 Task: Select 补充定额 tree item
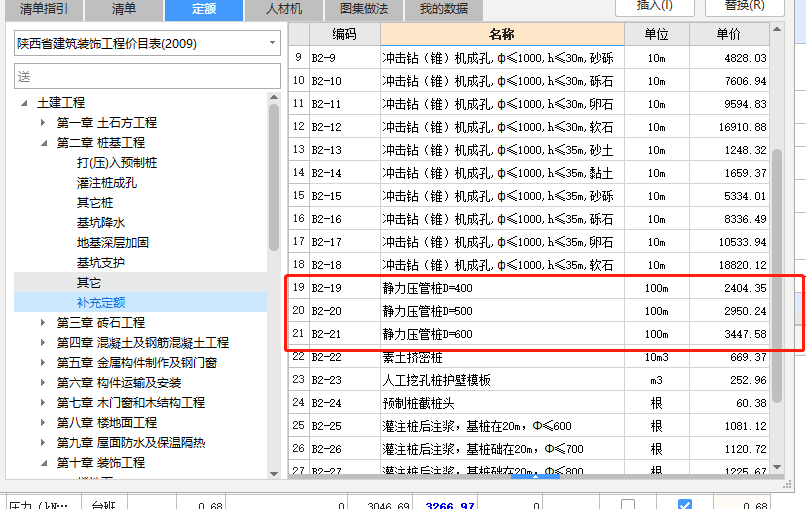101,303
